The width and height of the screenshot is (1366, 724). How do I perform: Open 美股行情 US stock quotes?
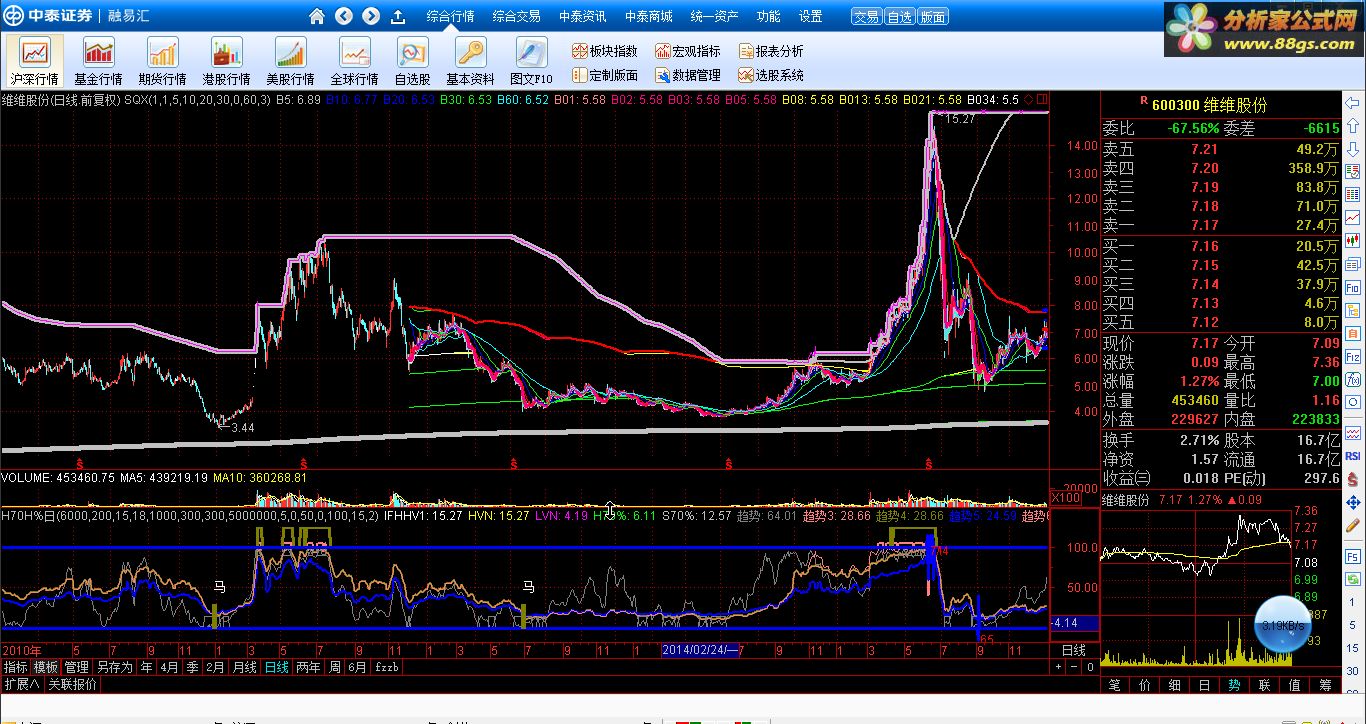pyautogui.click(x=290, y=61)
